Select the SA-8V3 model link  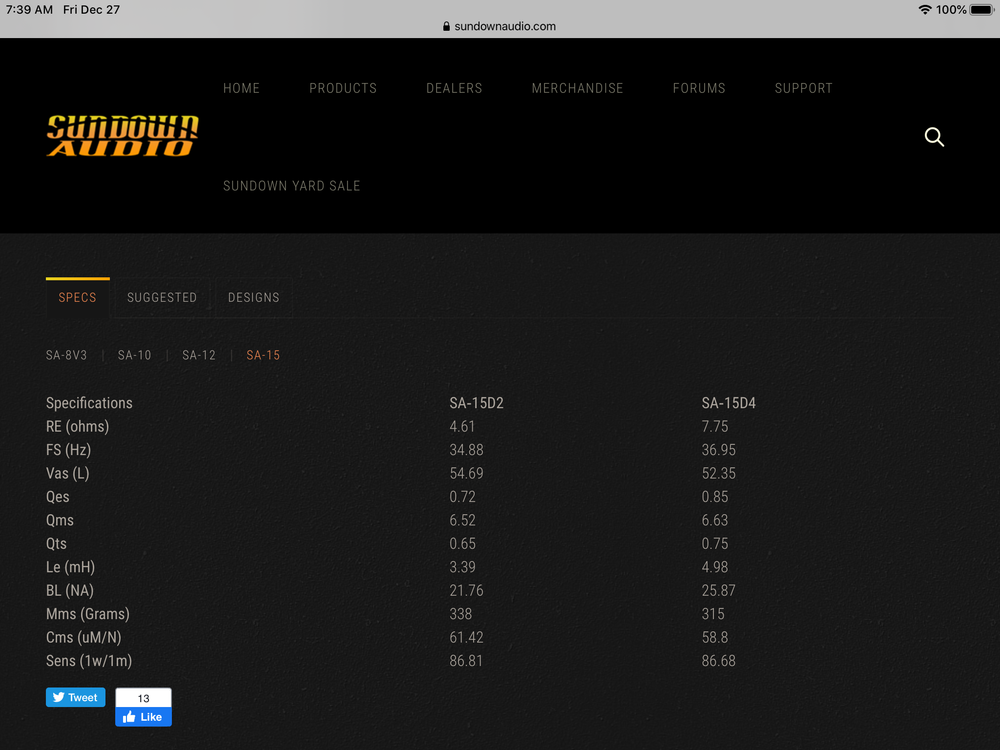click(66, 355)
